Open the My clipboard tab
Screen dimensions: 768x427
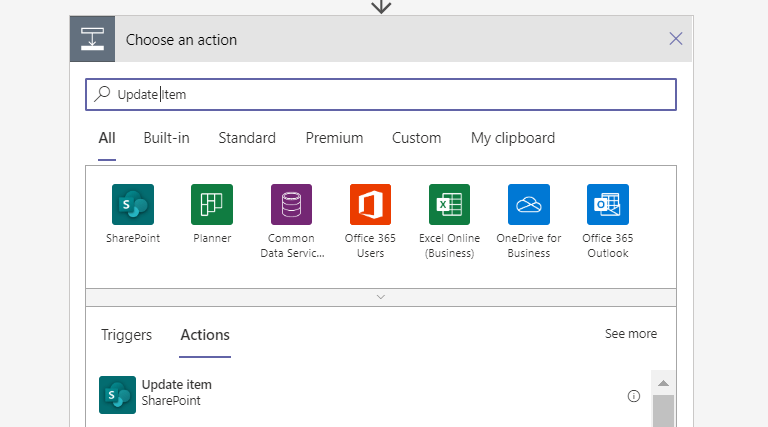[x=512, y=138]
